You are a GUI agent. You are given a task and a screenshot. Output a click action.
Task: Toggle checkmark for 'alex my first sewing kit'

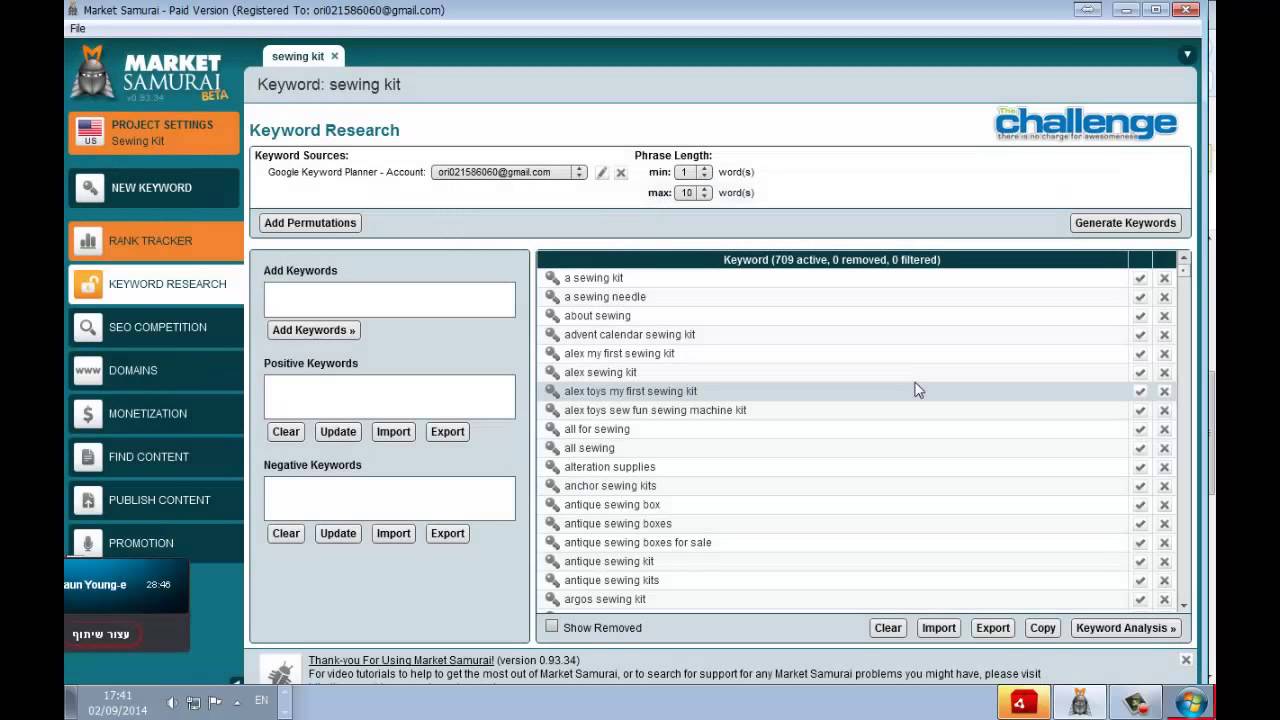coord(1140,354)
